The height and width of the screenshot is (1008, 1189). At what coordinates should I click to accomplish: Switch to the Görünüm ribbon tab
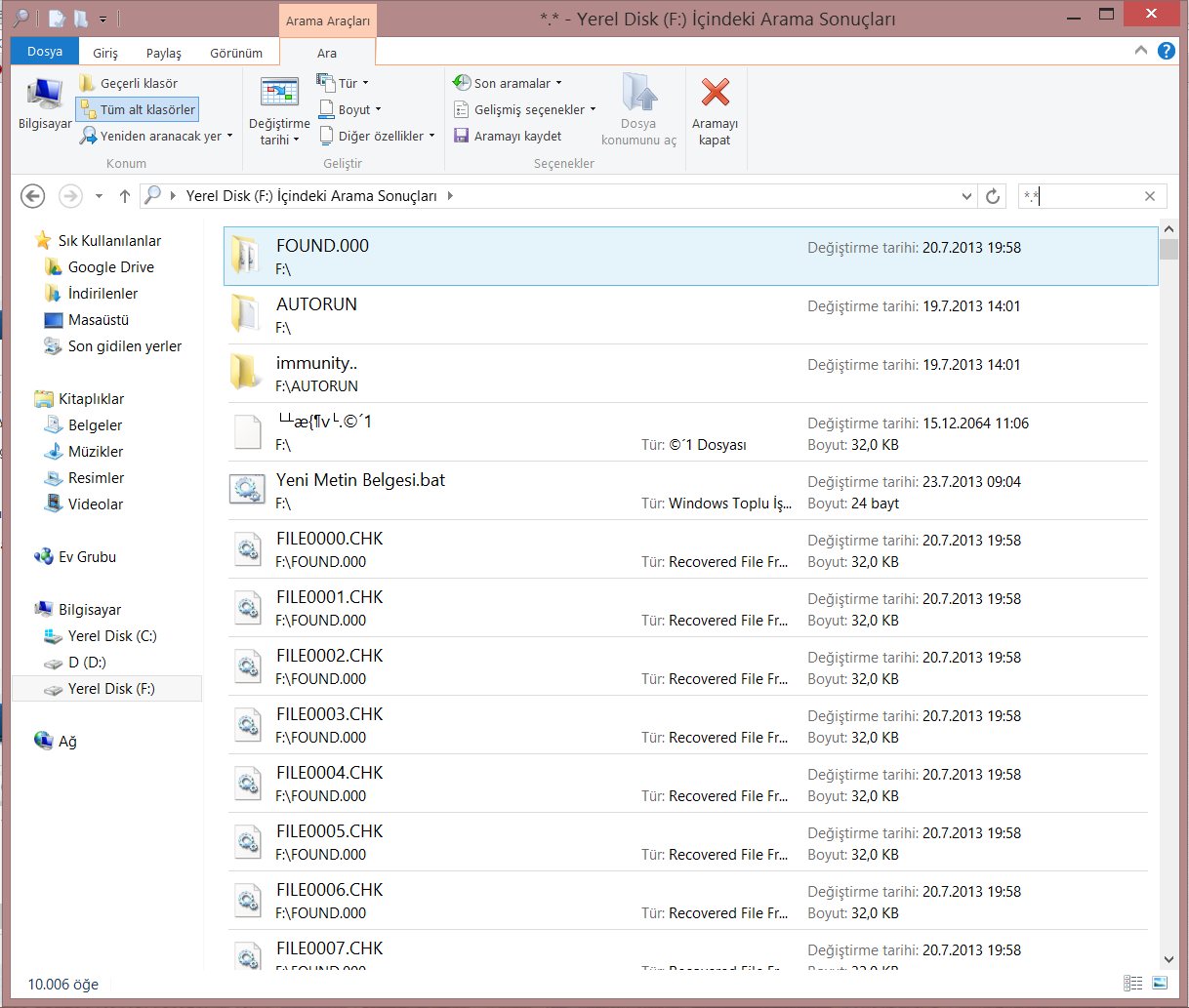coord(236,53)
